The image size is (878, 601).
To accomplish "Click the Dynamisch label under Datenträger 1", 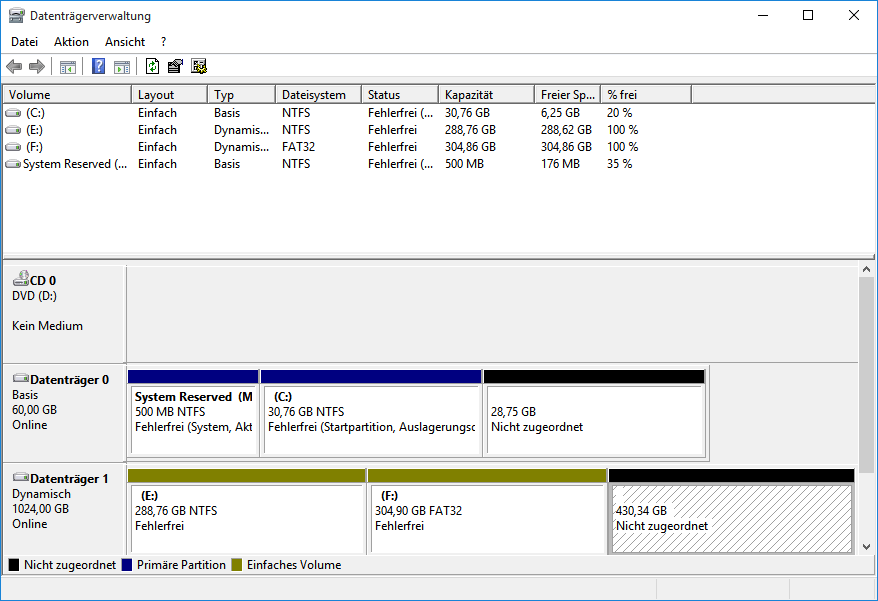I will point(41,494).
